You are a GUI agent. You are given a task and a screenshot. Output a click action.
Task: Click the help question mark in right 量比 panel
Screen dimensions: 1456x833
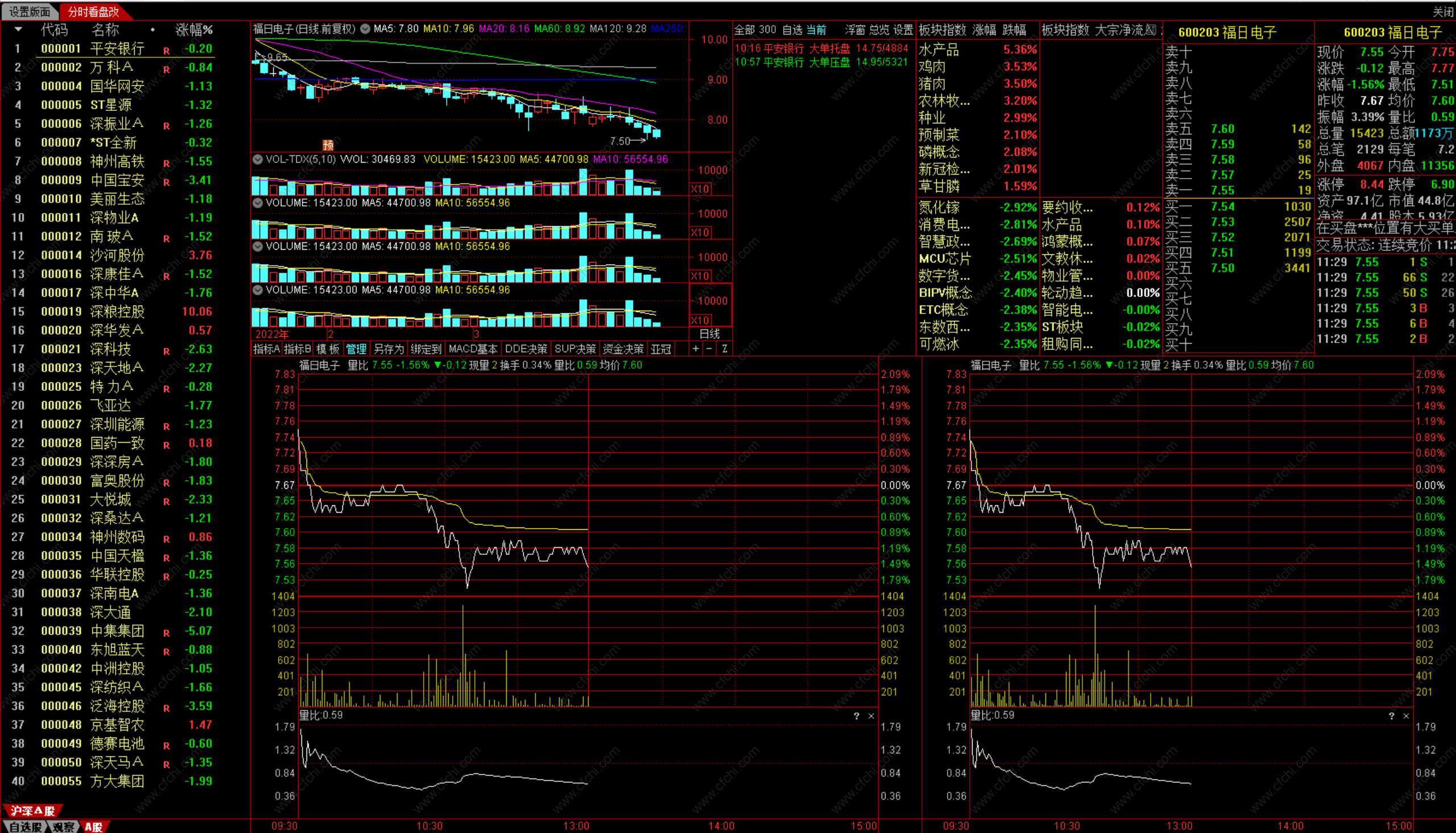click(1391, 716)
